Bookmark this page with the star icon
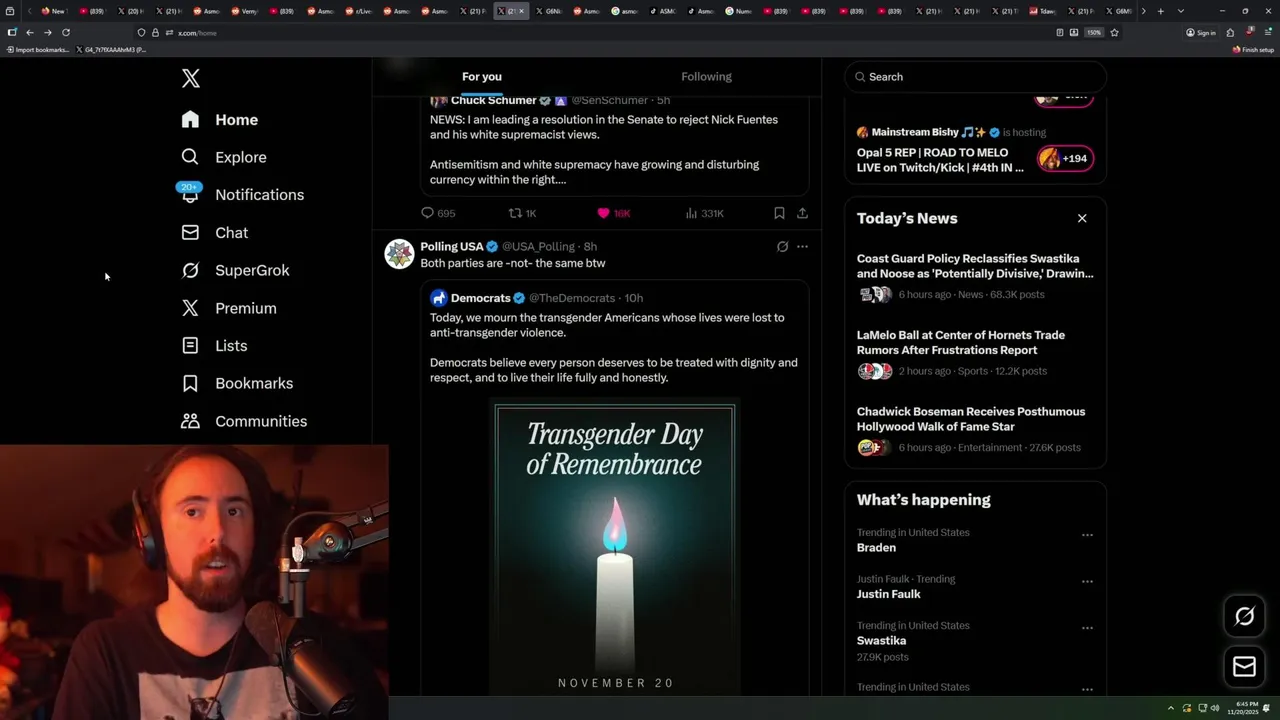 tap(1114, 33)
